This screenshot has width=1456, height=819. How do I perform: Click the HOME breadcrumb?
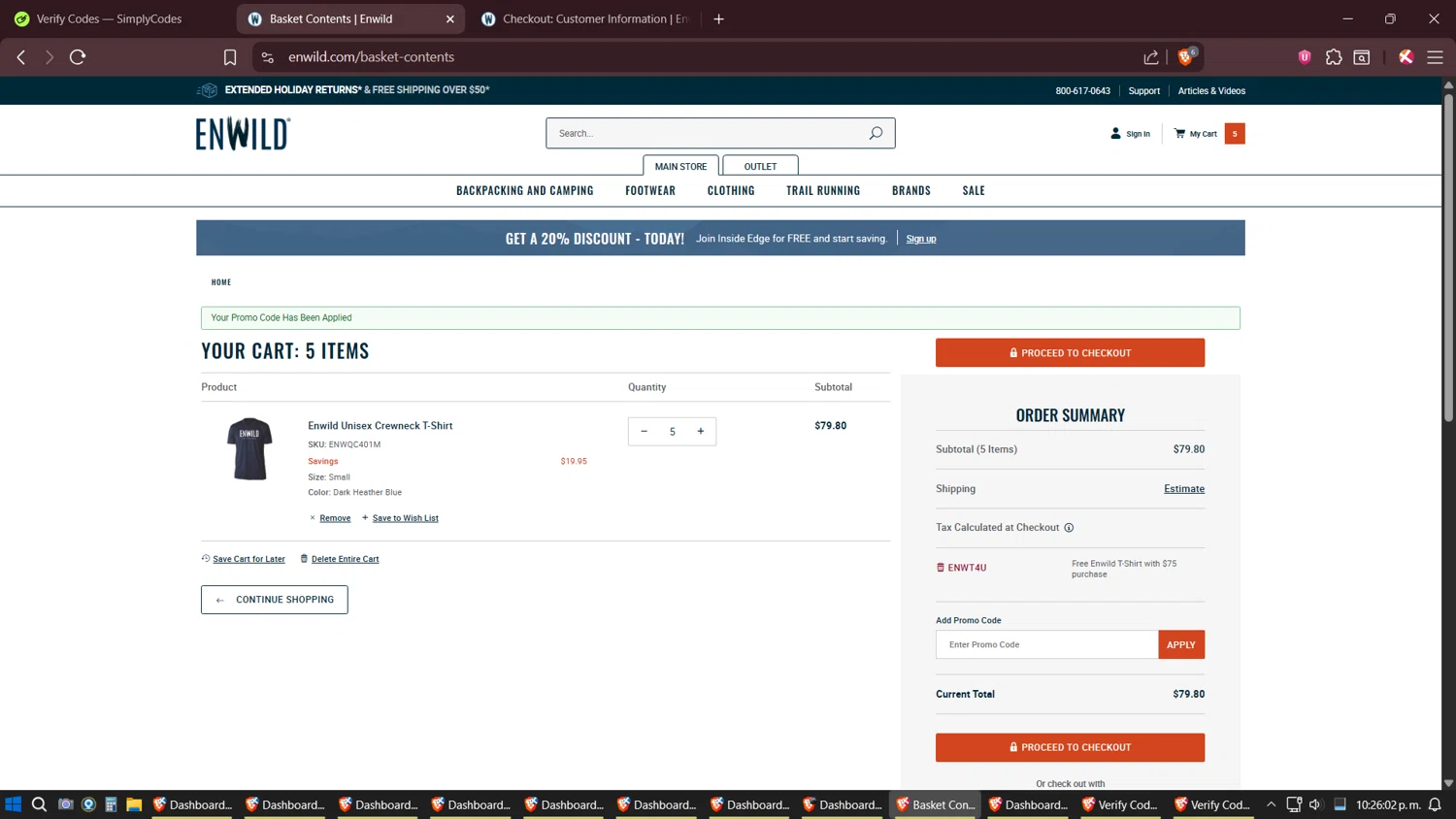click(x=221, y=282)
